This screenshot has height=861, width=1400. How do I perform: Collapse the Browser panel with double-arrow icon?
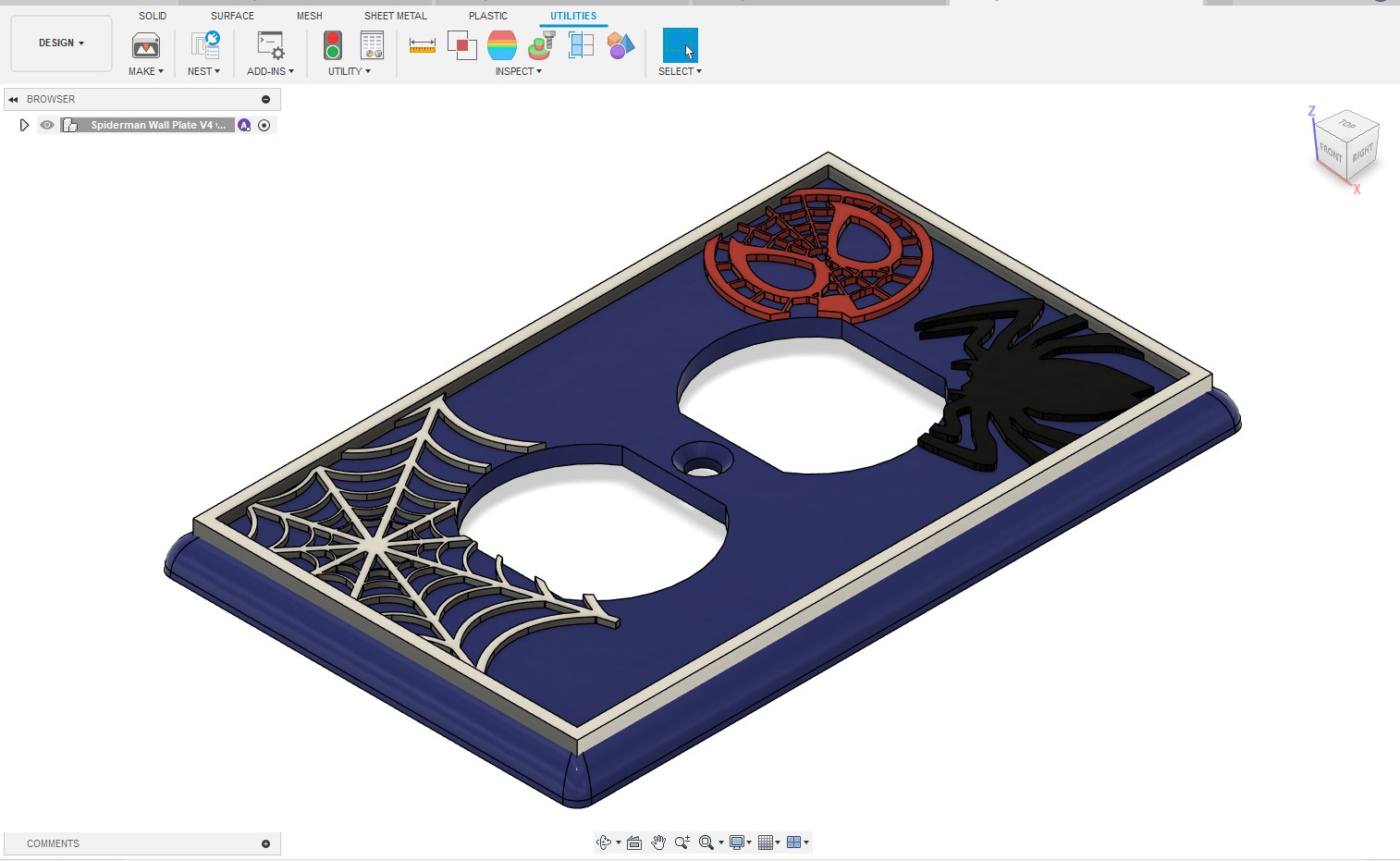tap(13, 99)
